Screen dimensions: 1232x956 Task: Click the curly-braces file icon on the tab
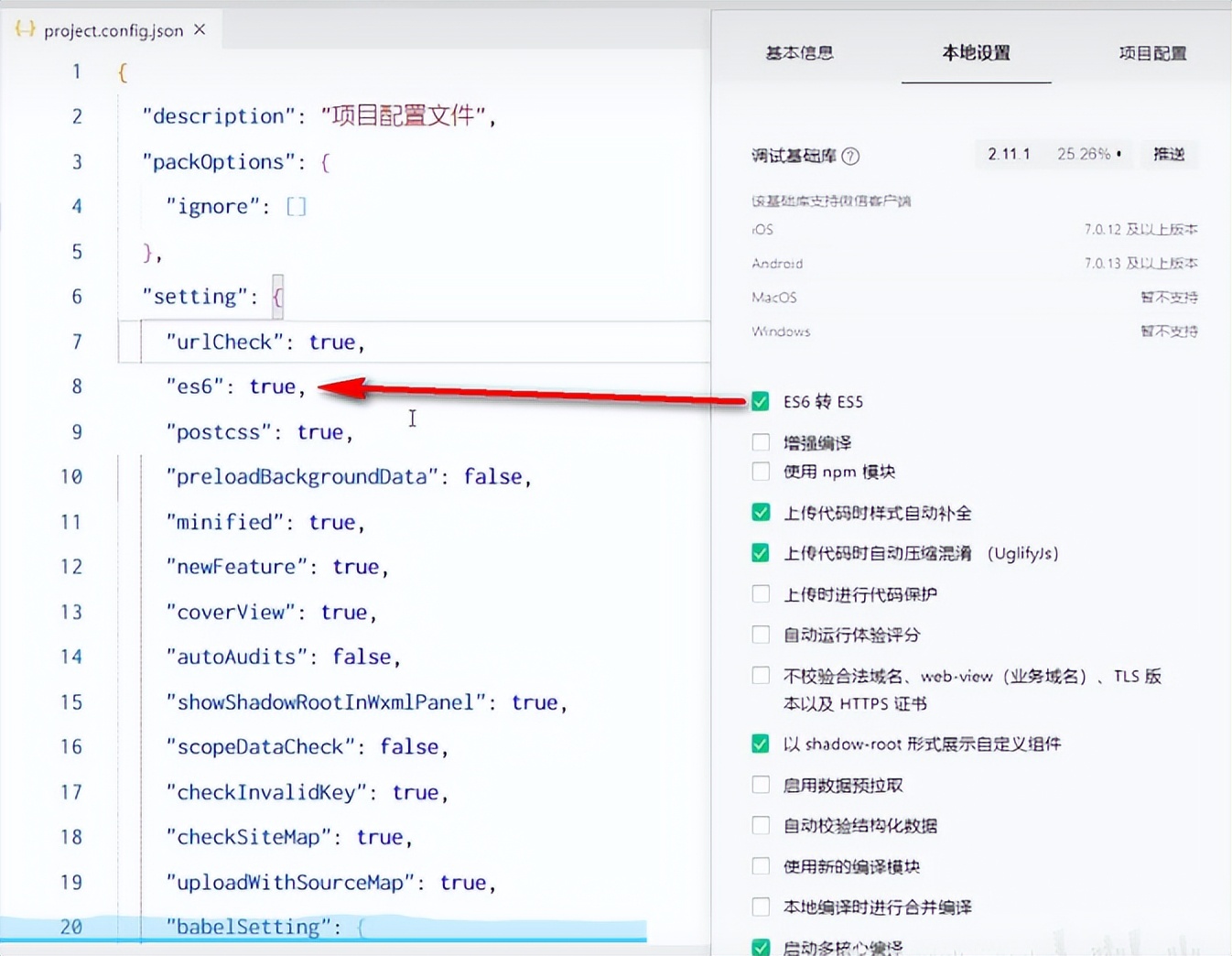[24, 29]
